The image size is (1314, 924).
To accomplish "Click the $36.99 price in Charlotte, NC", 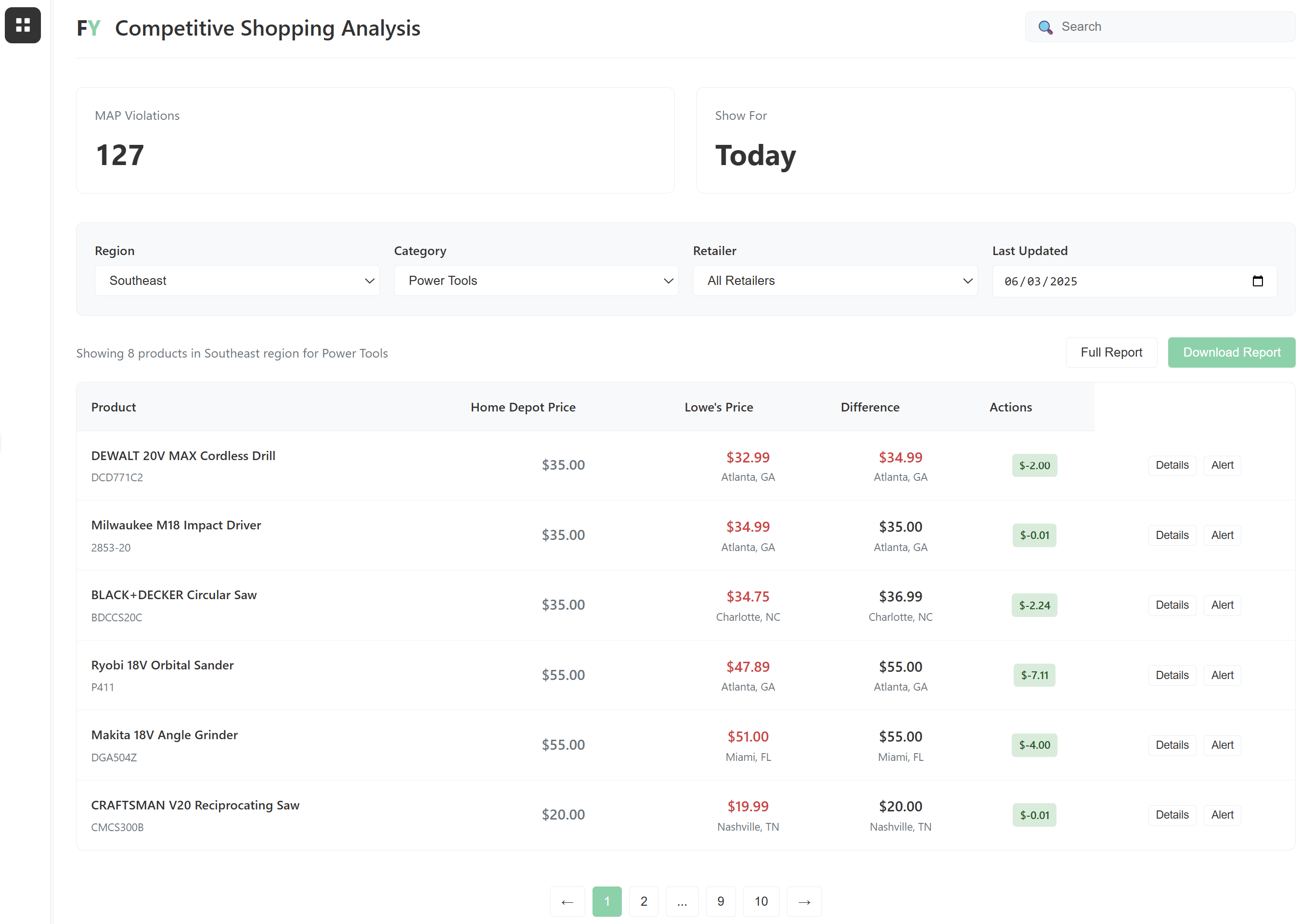I will click(901, 597).
